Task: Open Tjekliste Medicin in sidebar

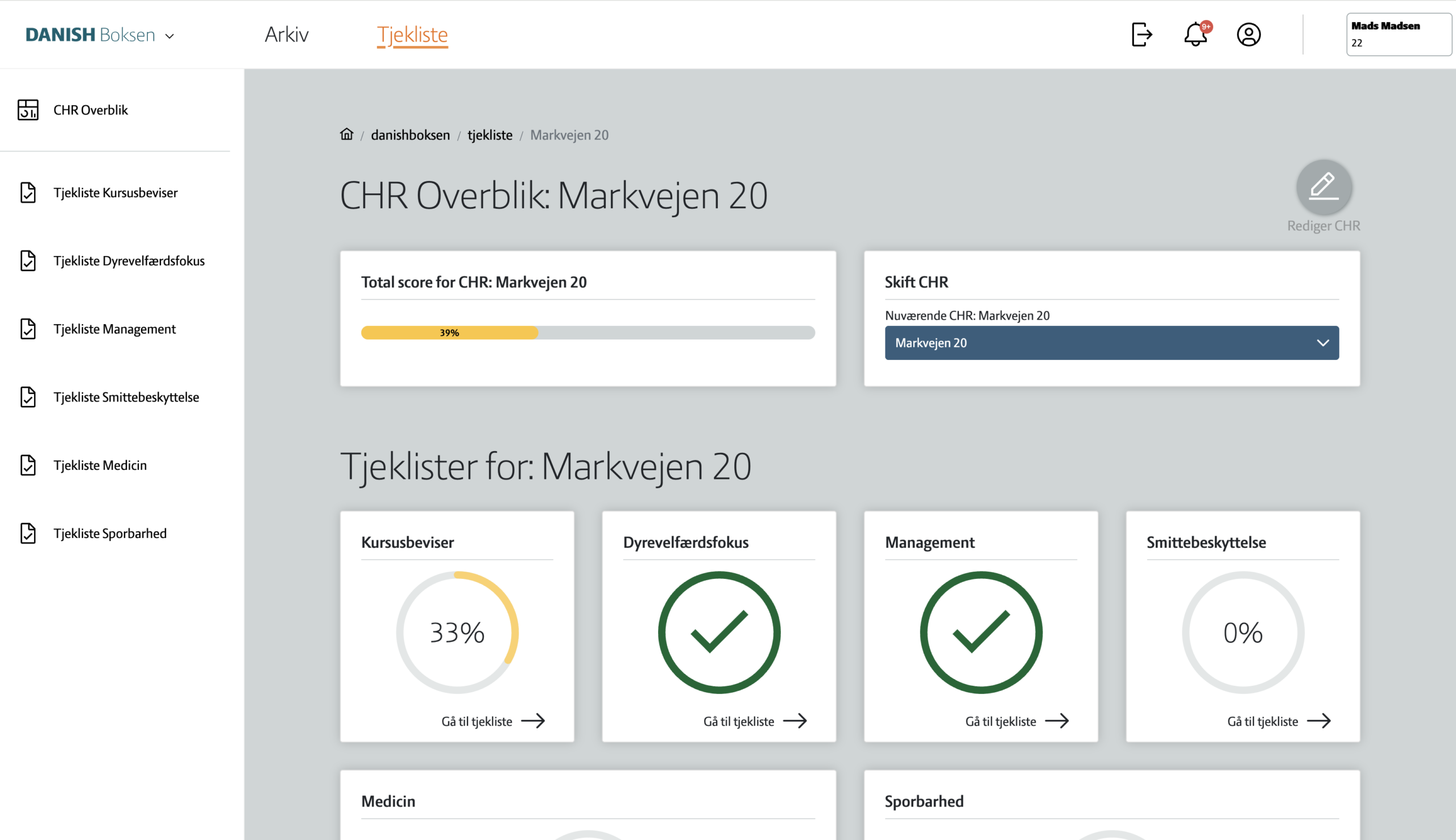Action: pos(100,465)
